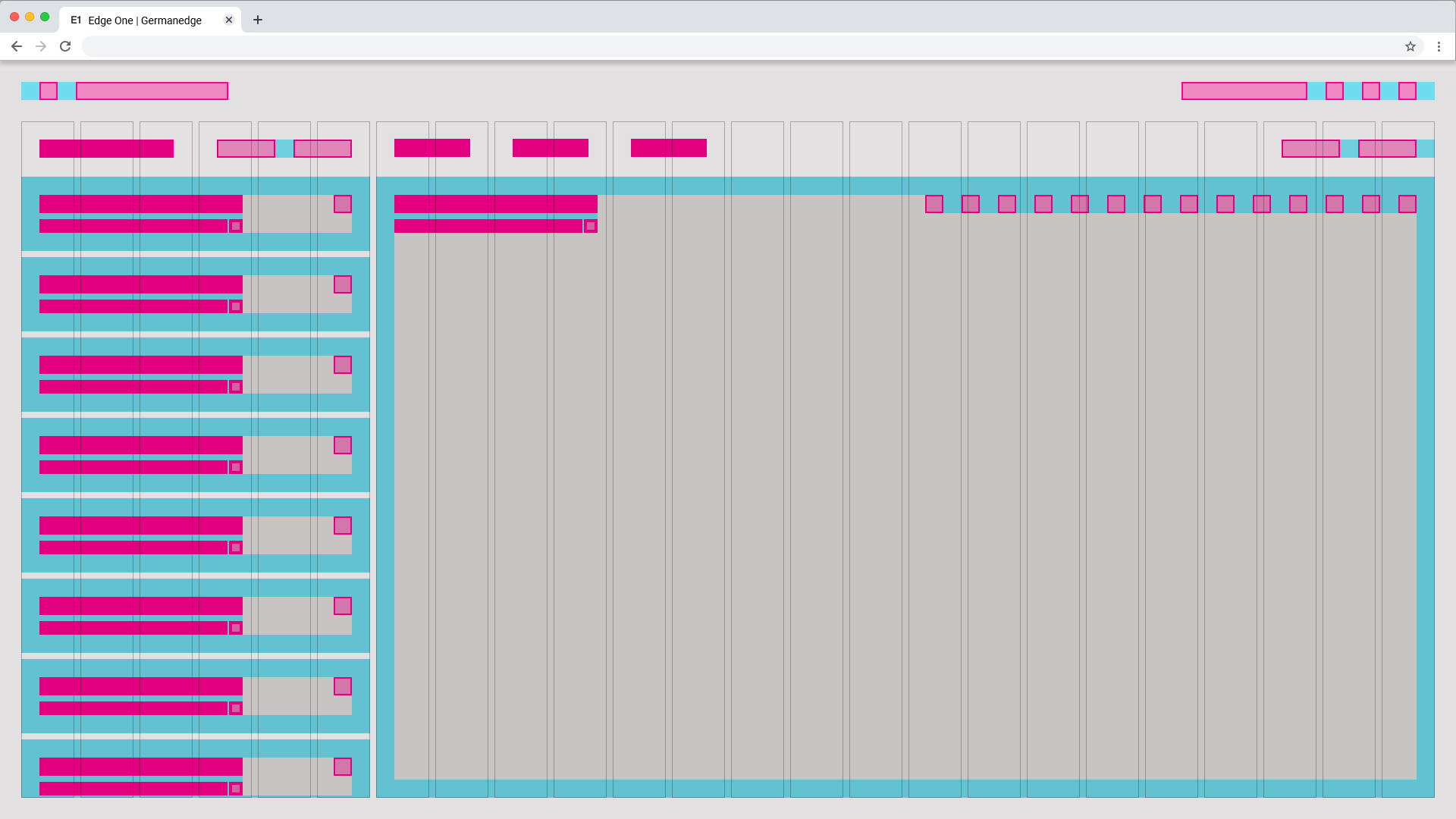Image resolution: width=1456 pixels, height=819 pixels.
Task: Click the first square icon in main panel toolbar
Action: (x=934, y=204)
